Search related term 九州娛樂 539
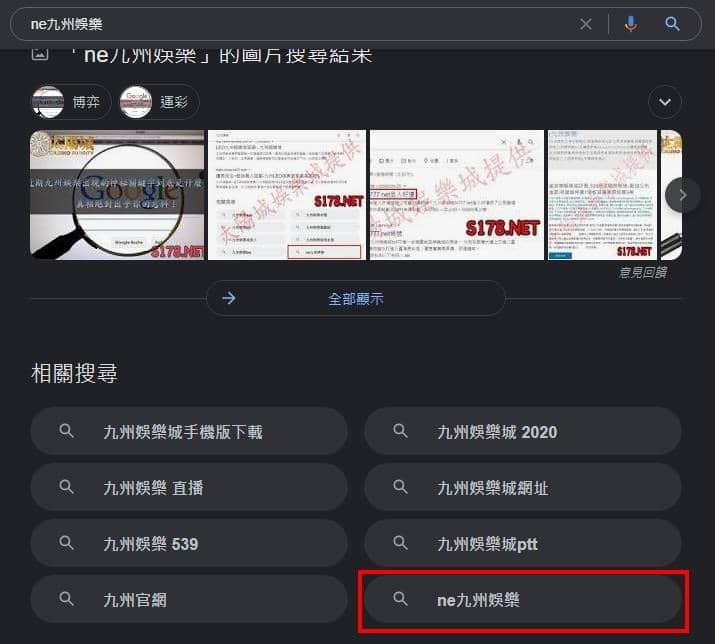Viewport: 715px width, 644px height. 189,544
